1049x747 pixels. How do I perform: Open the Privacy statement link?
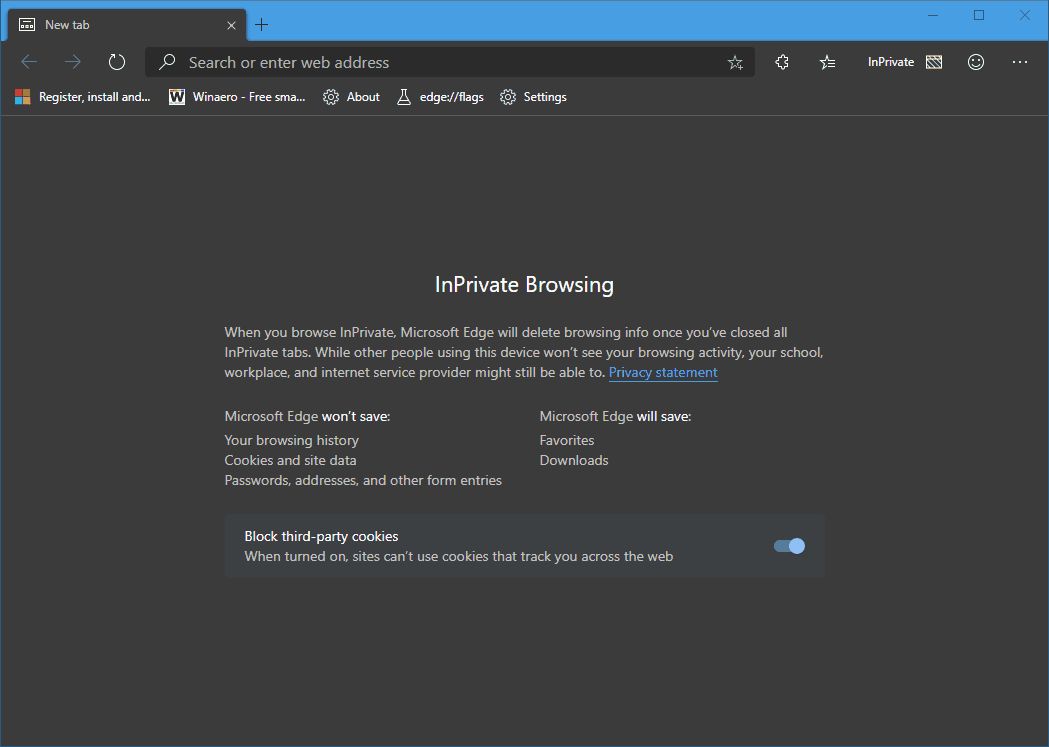[x=663, y=372]
